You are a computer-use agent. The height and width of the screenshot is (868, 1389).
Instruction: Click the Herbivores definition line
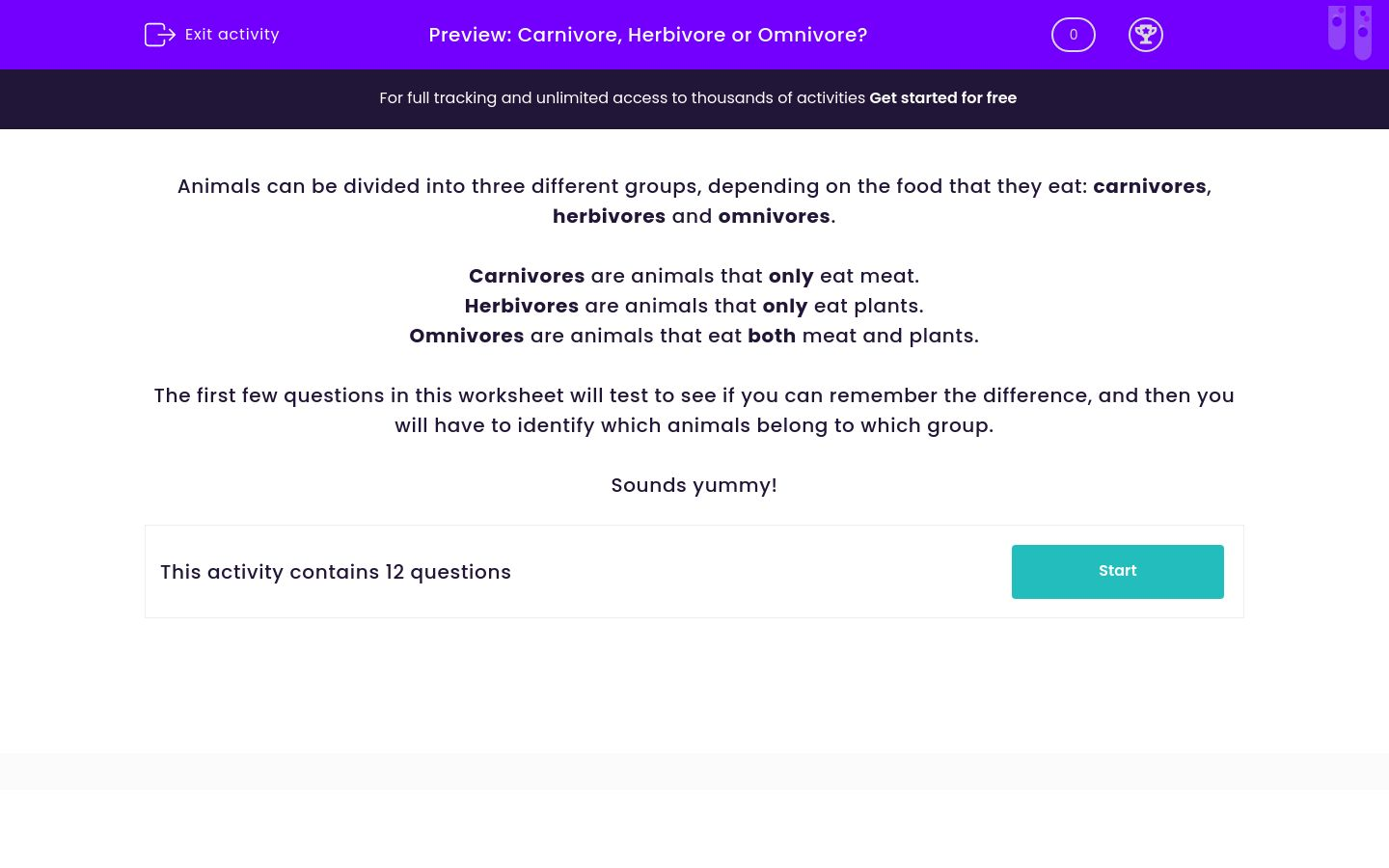(x=694, y=306)
